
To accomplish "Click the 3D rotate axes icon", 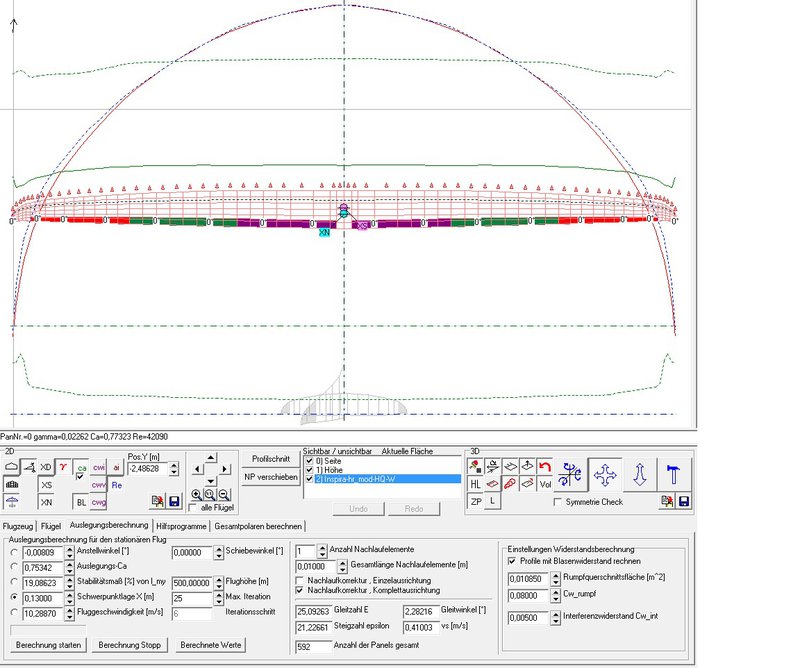I will [x=570, y=474].
